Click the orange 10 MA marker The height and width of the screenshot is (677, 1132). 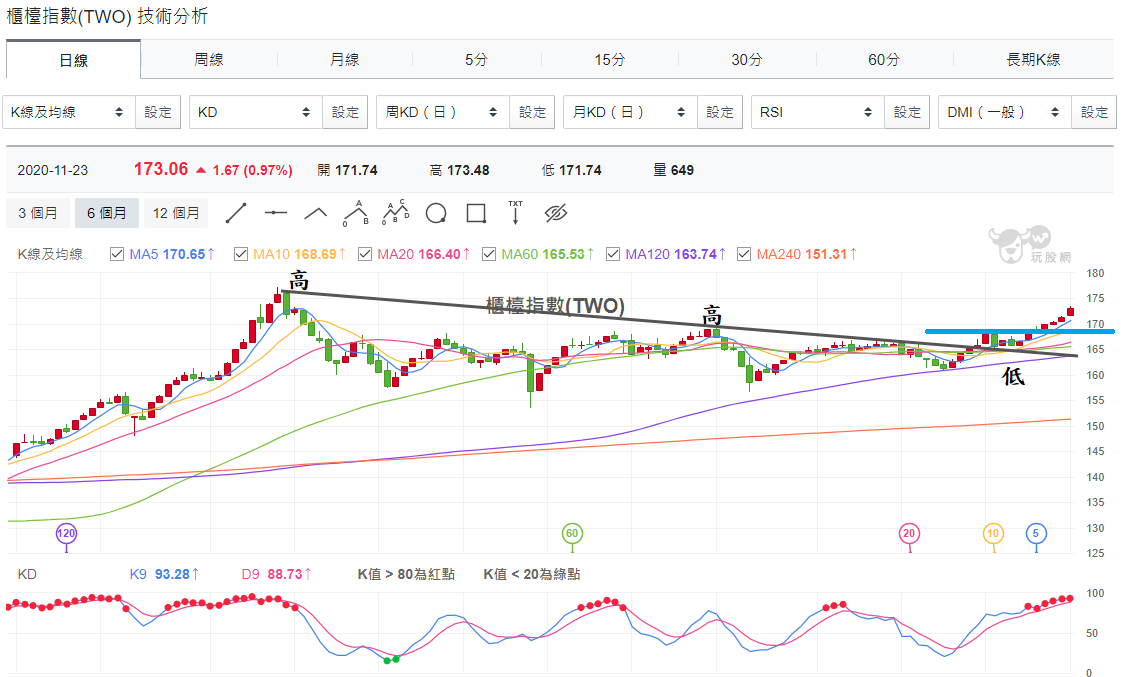tap(993, 534)
